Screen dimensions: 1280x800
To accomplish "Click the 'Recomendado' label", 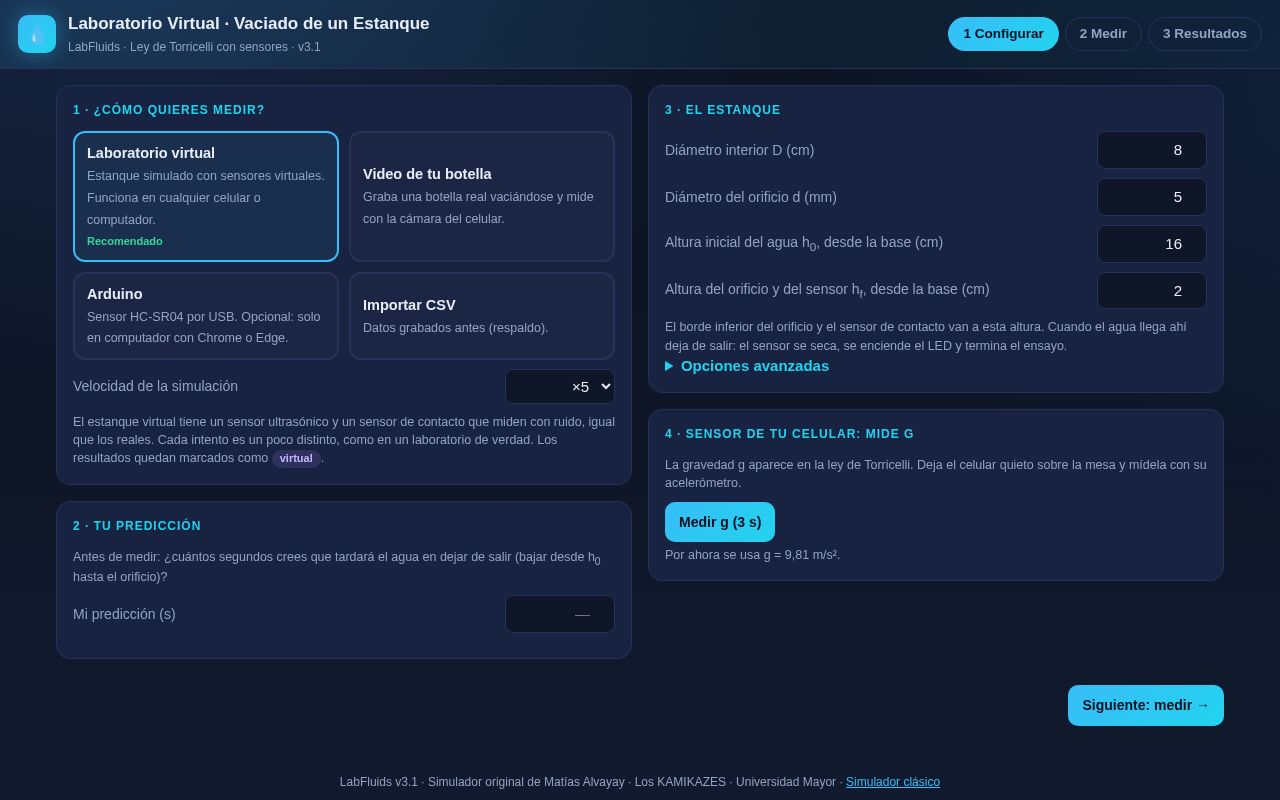I will pos(125,241).
